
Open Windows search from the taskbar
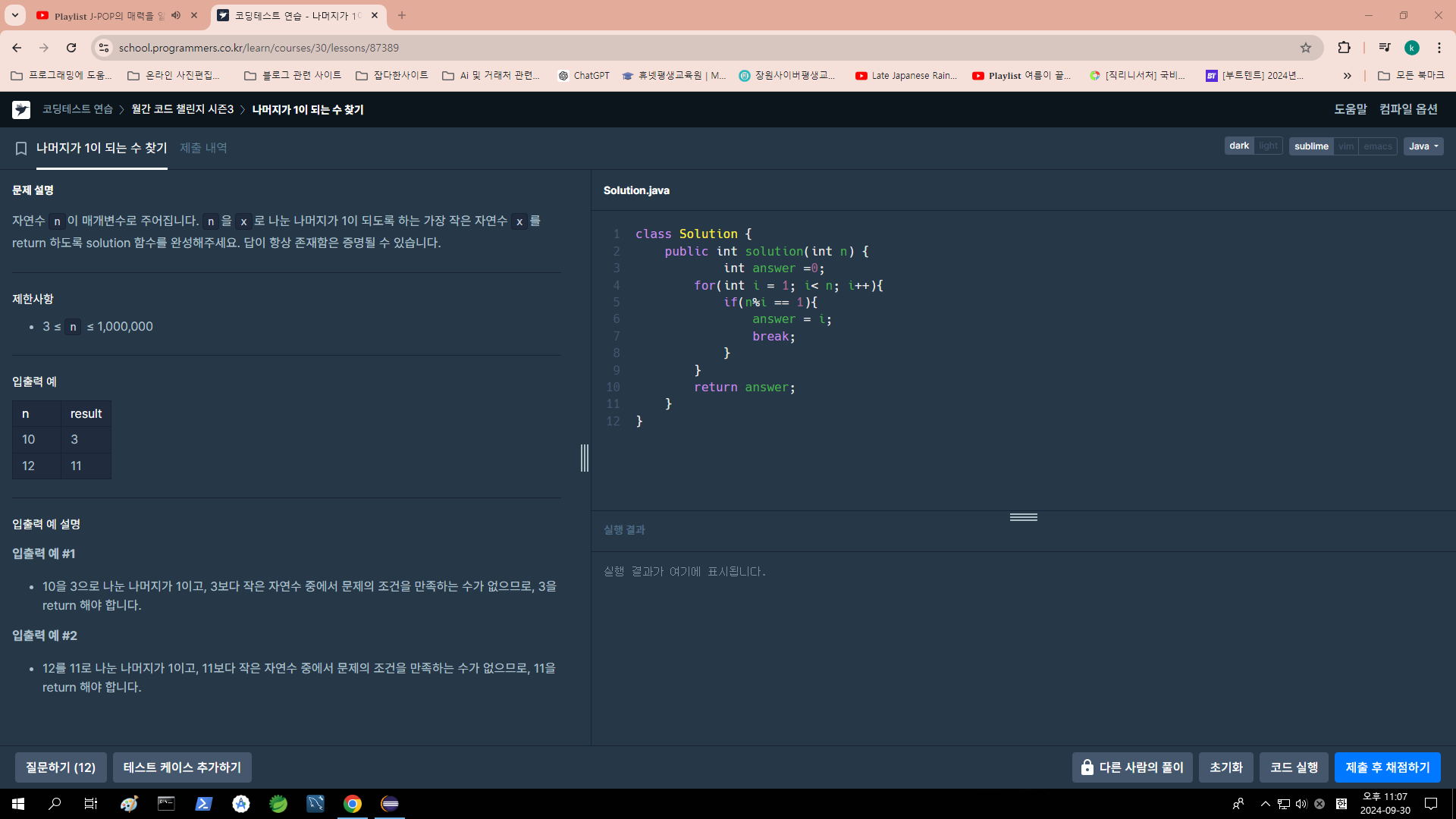tap(55, 804)
